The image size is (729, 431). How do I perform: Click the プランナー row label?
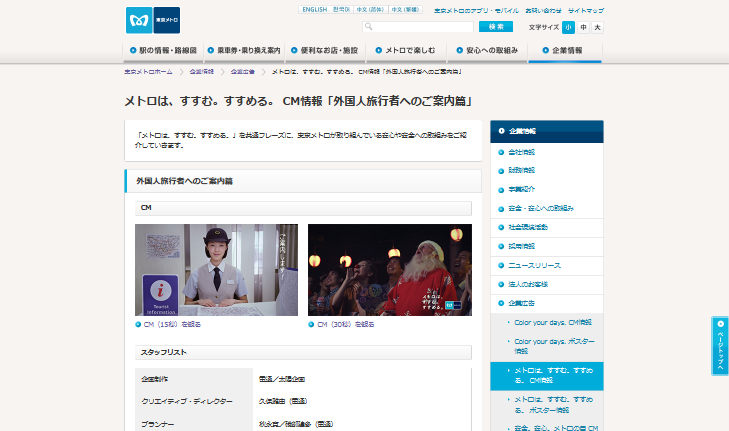click(x=158, y=424)
